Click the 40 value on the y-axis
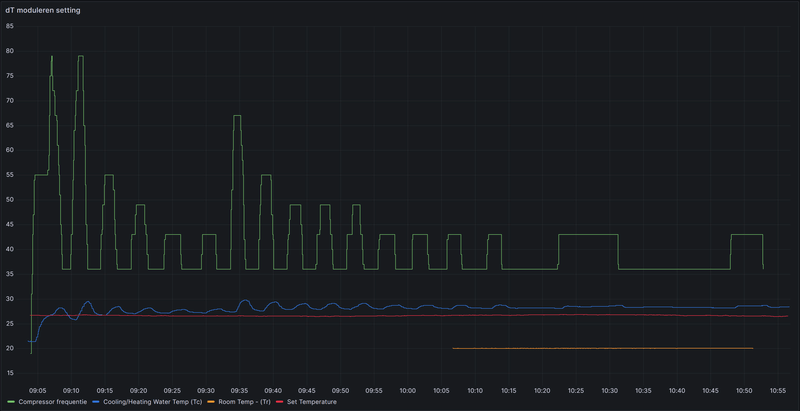The height and width of the screenshot is (411, 800). [9, 249]
